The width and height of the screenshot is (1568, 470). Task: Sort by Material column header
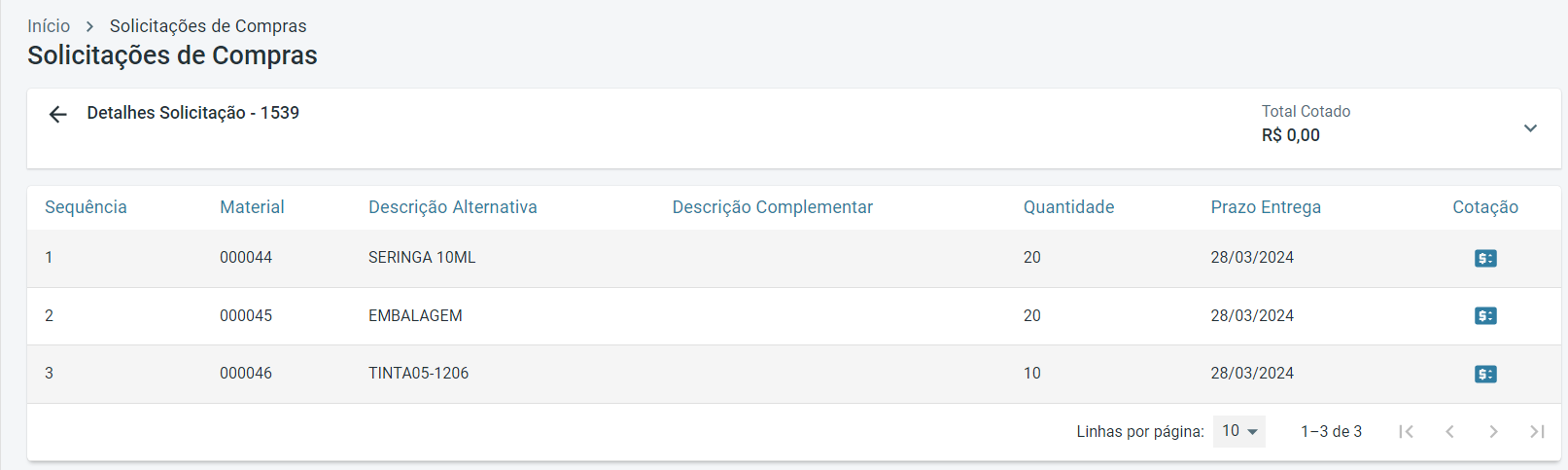tap(252, 207)
